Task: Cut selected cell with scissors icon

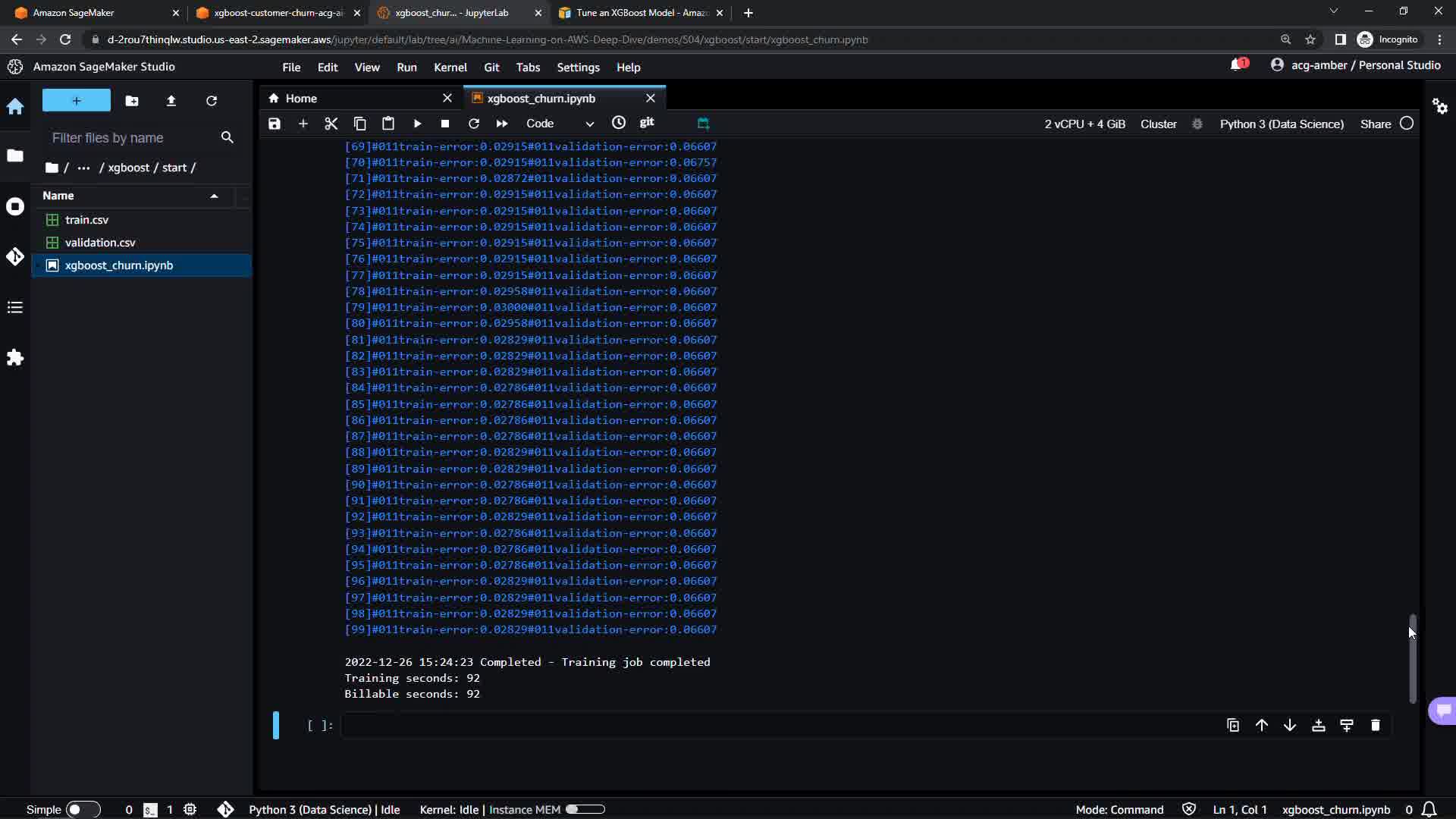Action: pos(331,124)
